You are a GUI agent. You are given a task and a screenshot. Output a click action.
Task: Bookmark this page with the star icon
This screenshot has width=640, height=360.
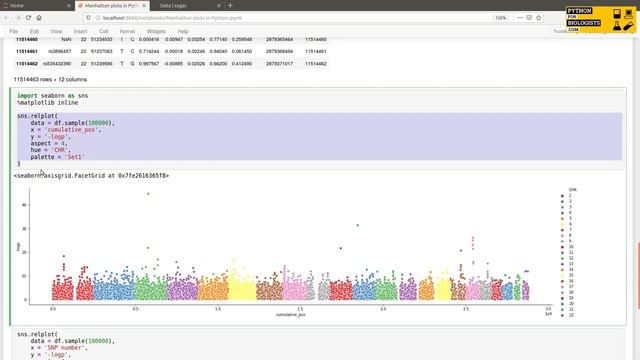click(x=538, y=18)
